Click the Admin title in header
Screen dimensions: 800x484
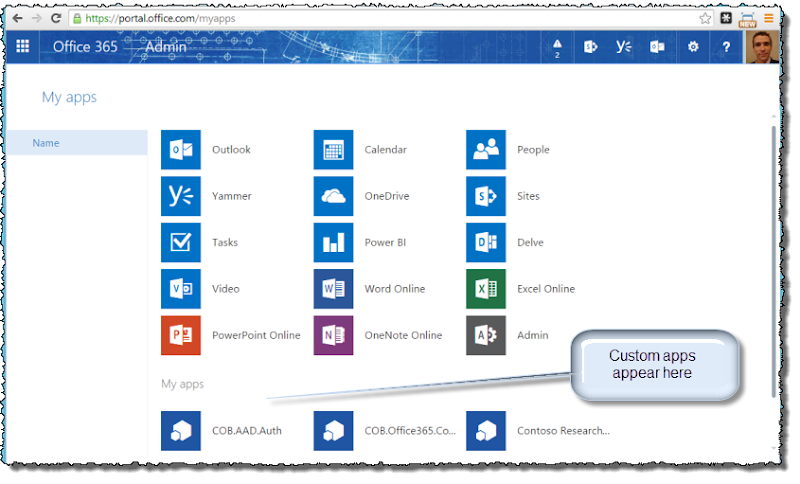166,46
